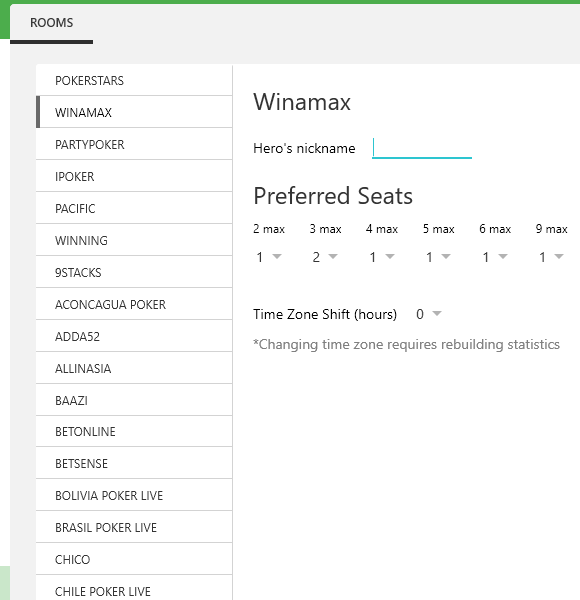
Task: Select PARTYPOKER in the rooms list
Action: (x=134, y=144)
